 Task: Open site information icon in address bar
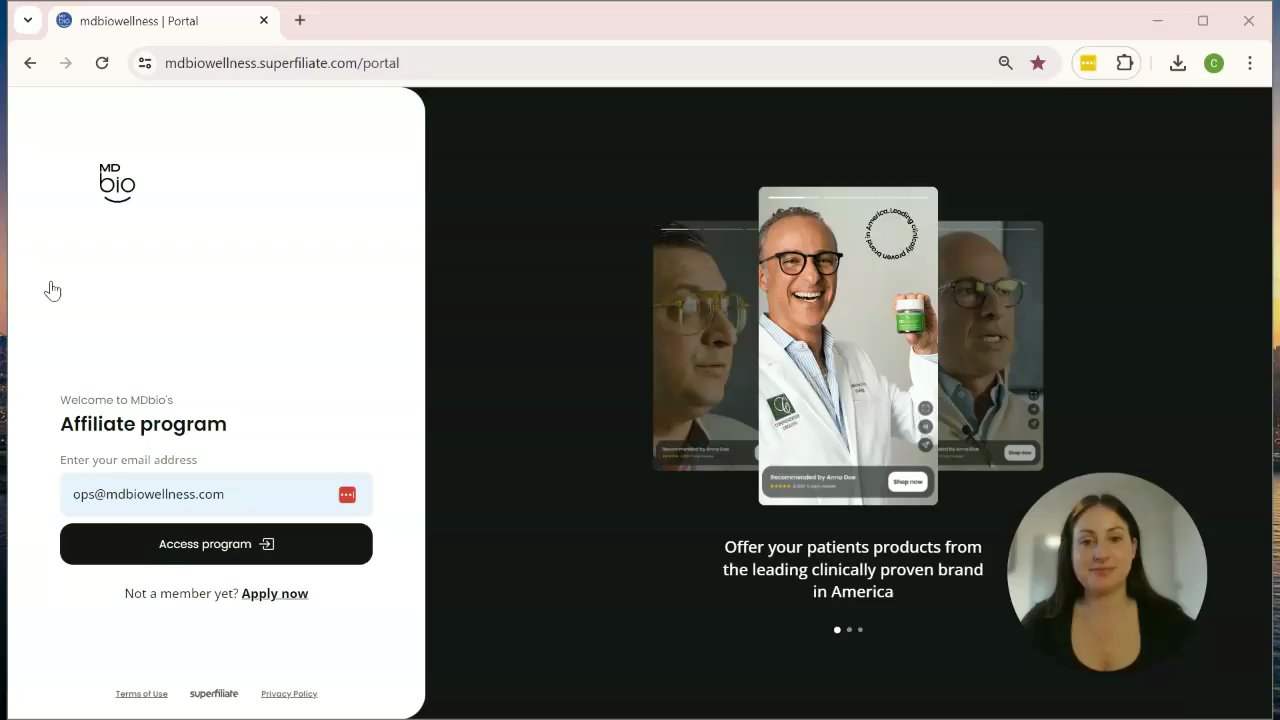[x=145, y=63]
